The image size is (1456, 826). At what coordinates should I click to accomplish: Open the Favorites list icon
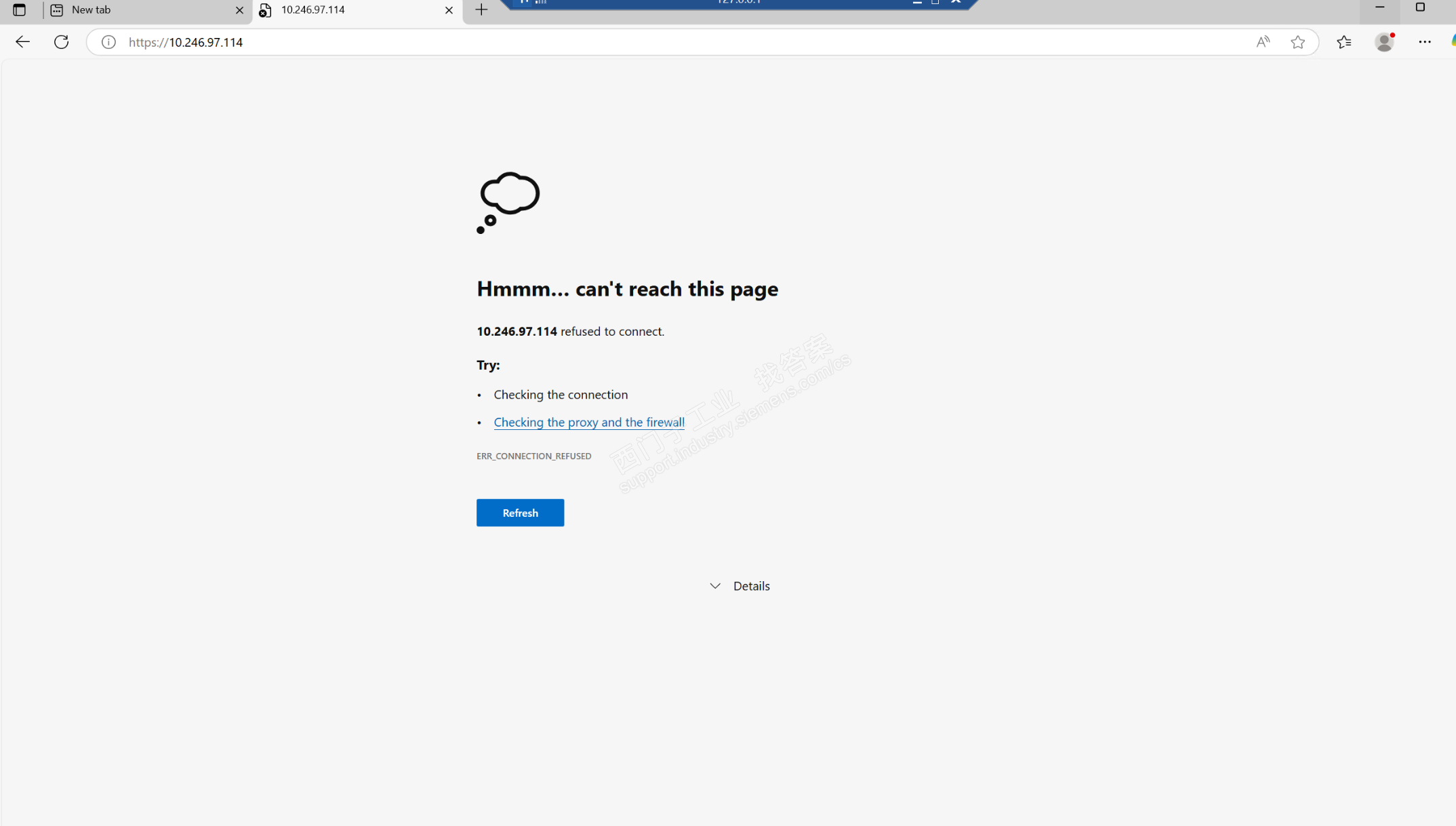click(1344, 42)
